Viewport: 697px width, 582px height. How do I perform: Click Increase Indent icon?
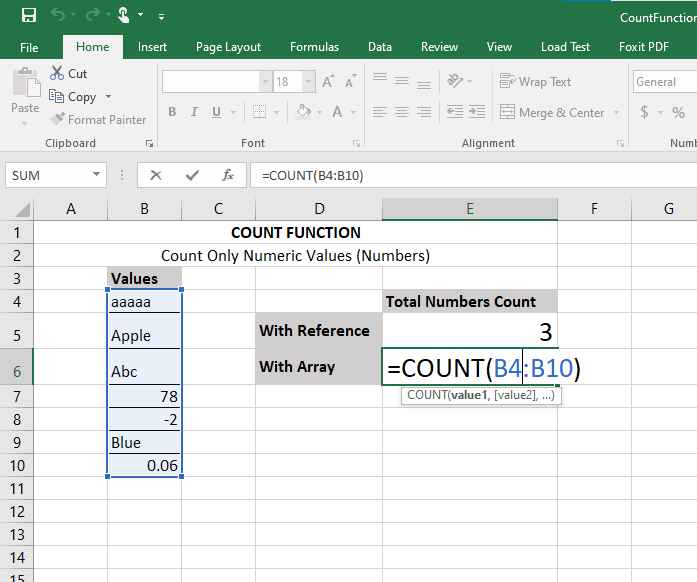(x=477, y=112)
